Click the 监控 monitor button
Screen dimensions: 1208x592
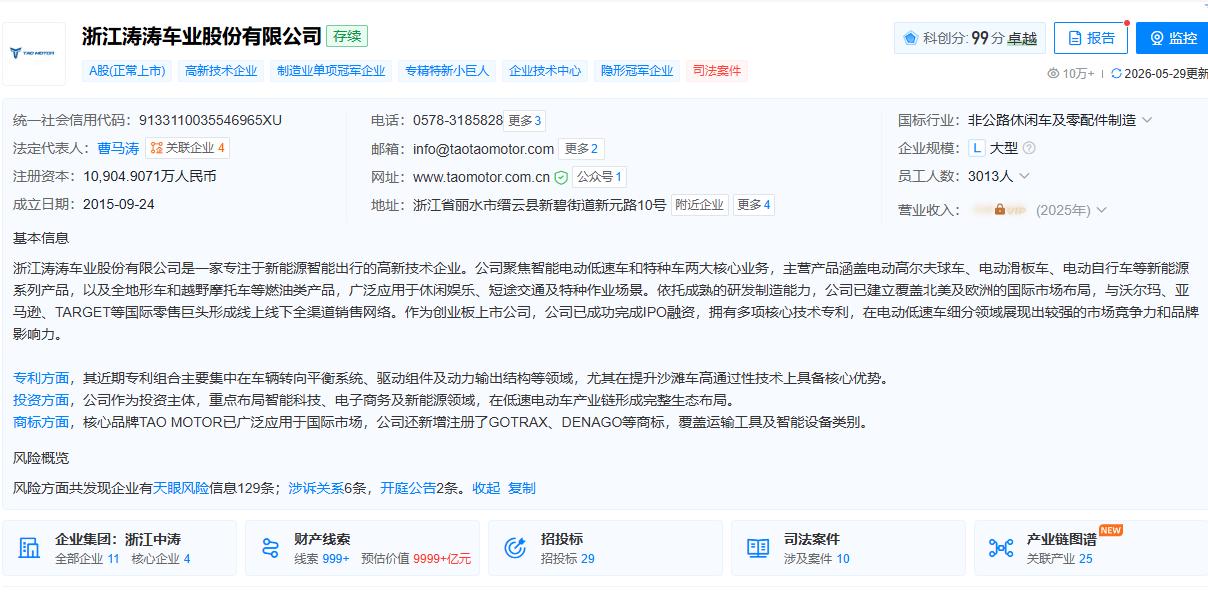(1172, 38)
